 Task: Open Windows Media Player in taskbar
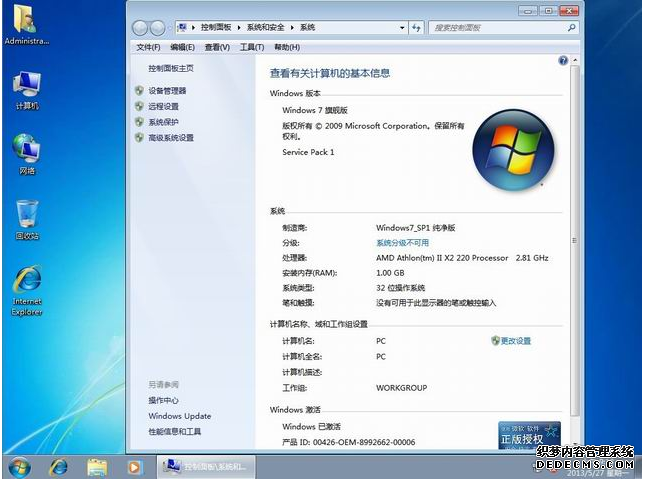(x=135, y=467)
